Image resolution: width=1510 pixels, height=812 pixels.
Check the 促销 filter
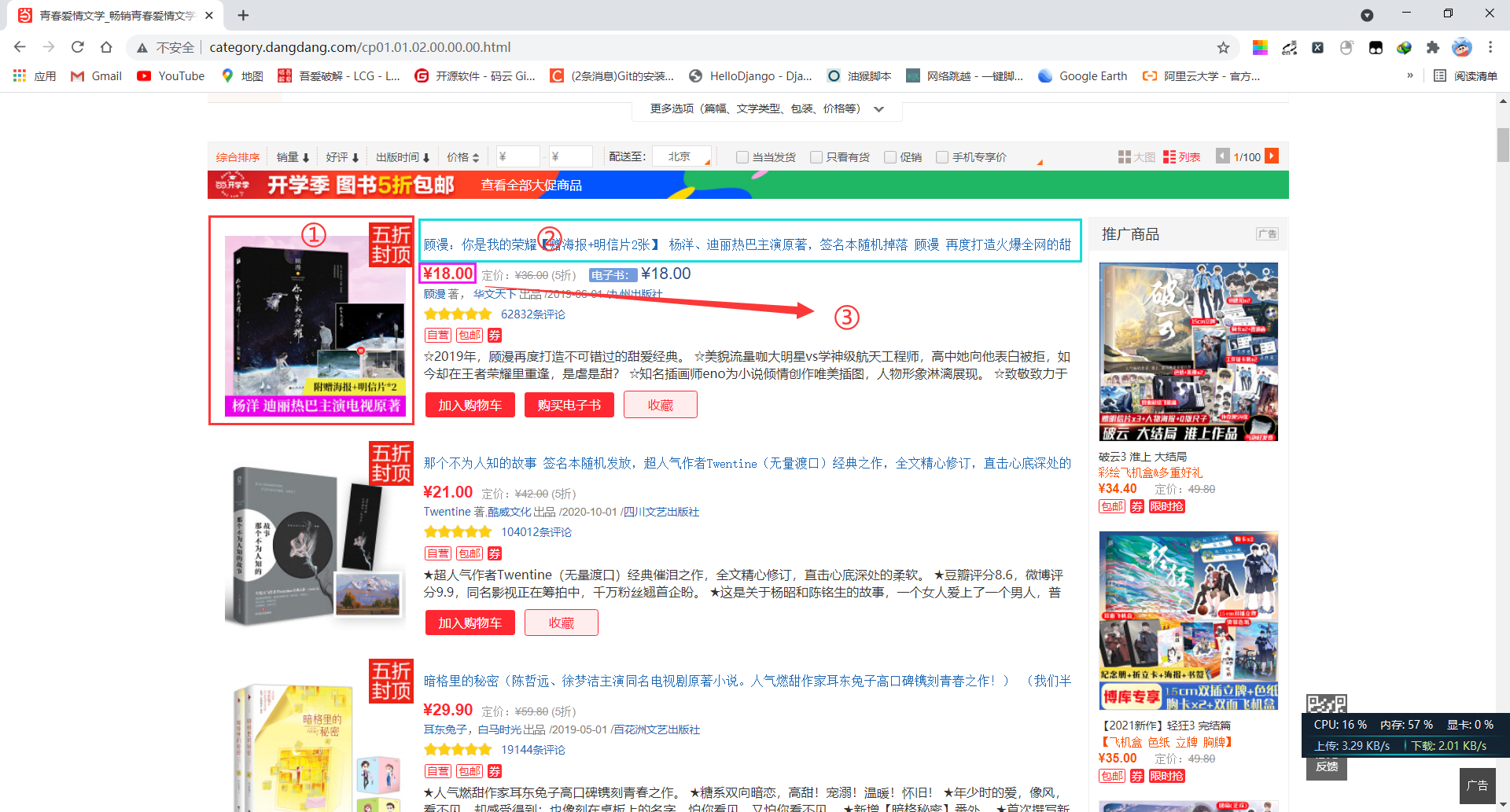(x=890, y=157)
